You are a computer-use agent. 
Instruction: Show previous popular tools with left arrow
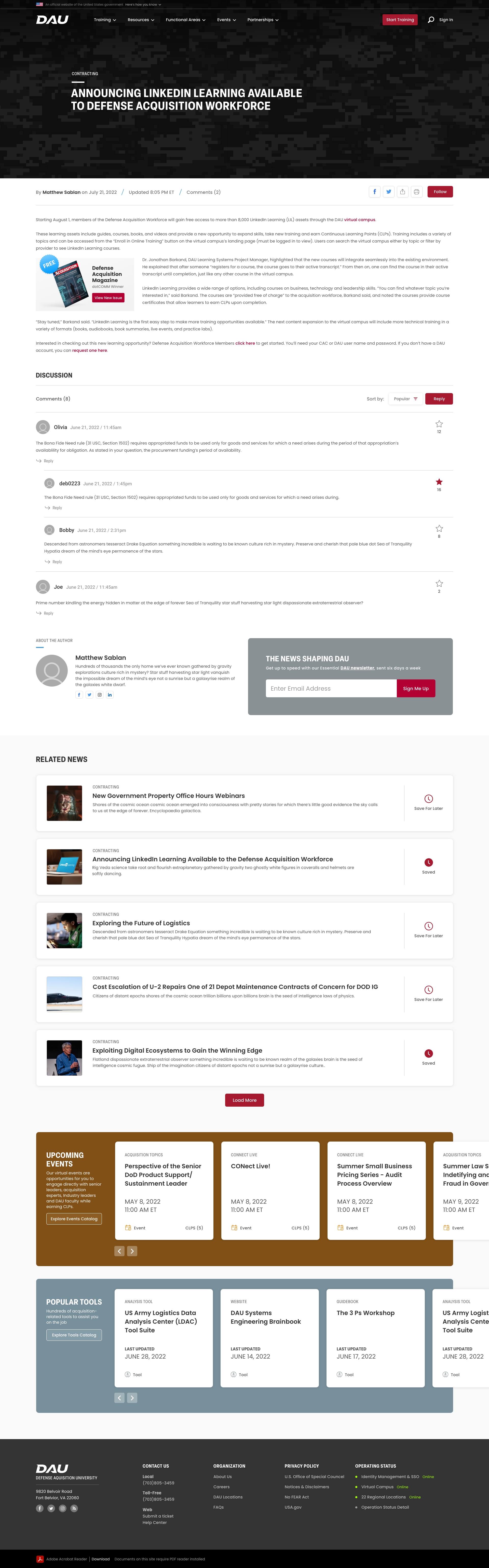tap(119, 1398)
